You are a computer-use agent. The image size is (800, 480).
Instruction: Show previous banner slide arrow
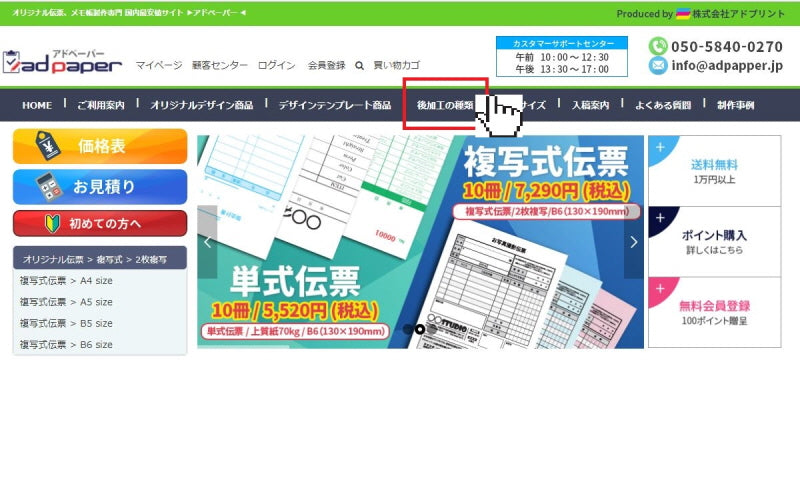pyautogui.click(x=207, y=242)
